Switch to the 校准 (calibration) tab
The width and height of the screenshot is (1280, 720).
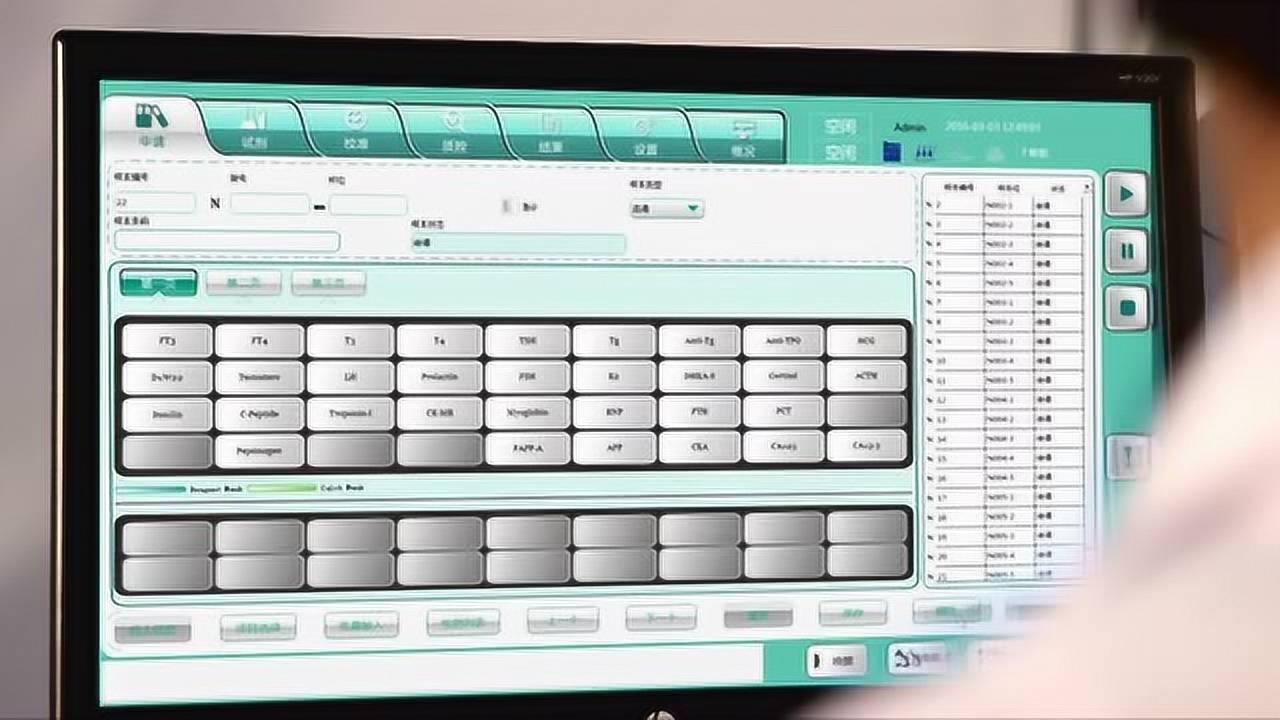(356, 131)
